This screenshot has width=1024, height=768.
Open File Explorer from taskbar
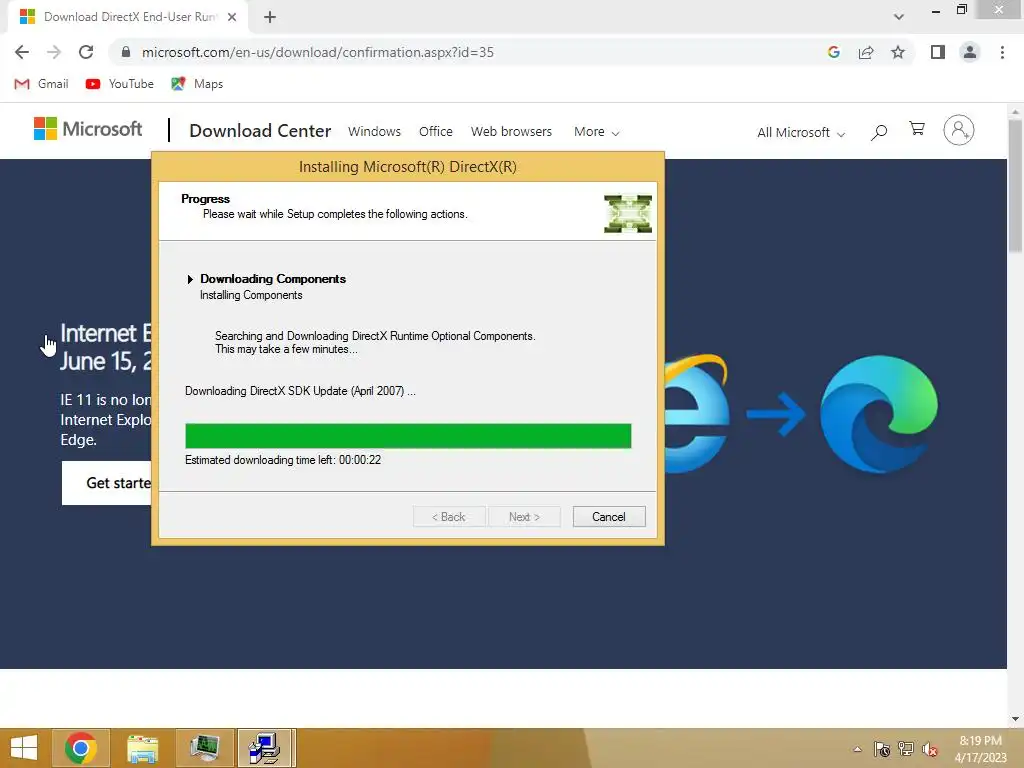point(142,748)
